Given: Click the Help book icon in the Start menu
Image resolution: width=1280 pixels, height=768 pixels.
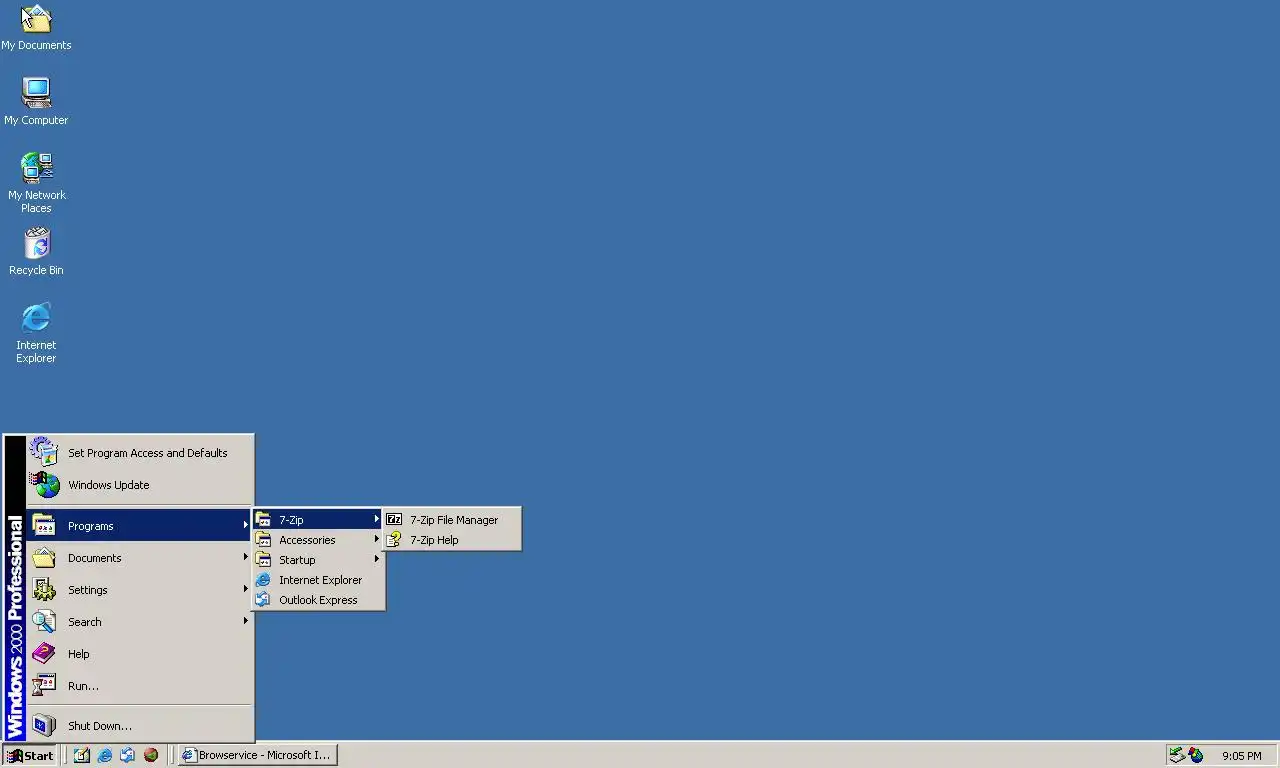Looking at the screenshot, I should coord(44,654).
